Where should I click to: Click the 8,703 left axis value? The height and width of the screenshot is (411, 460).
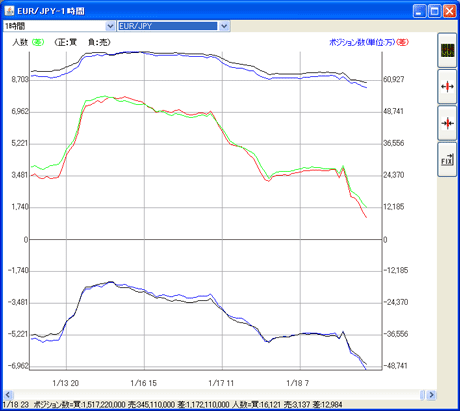[20, 79]
